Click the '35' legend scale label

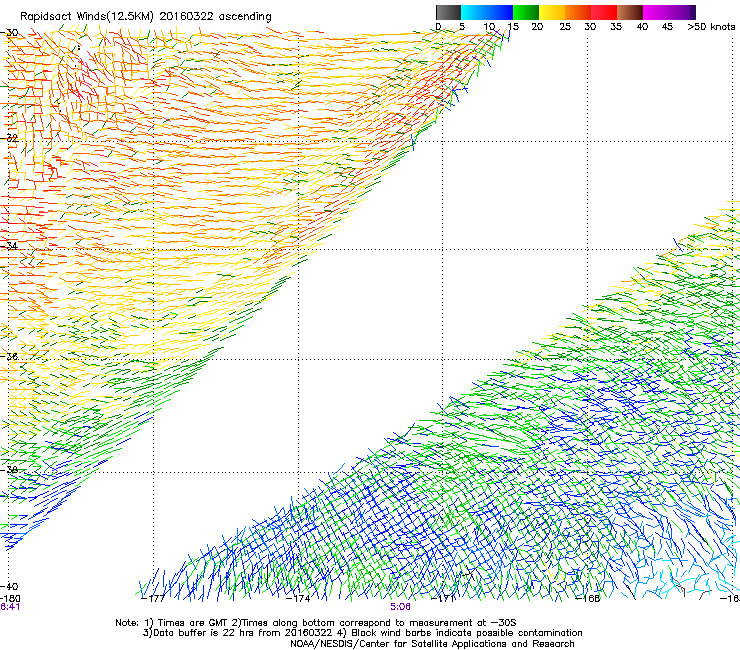(x=616, y=27)
